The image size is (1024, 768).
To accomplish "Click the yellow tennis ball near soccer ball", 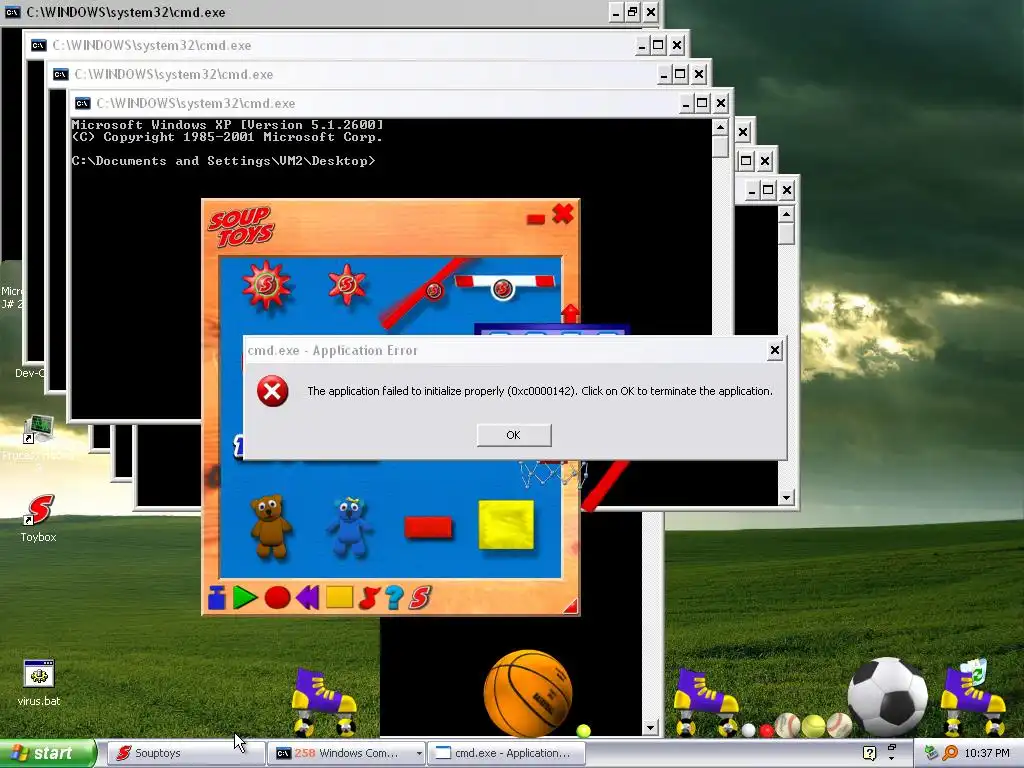I will coord(813,726).
